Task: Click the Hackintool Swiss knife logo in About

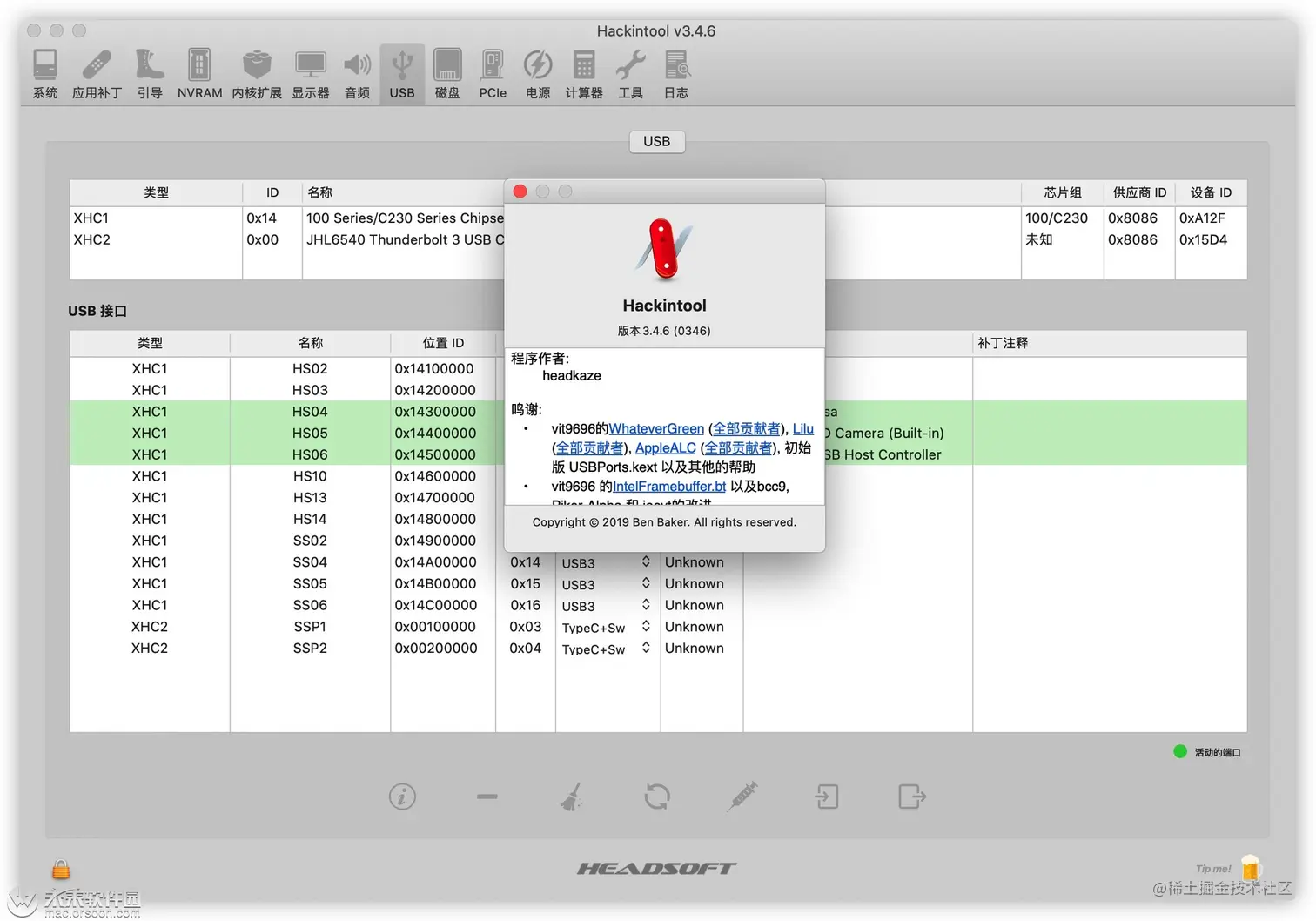Action: click(664, 250)
